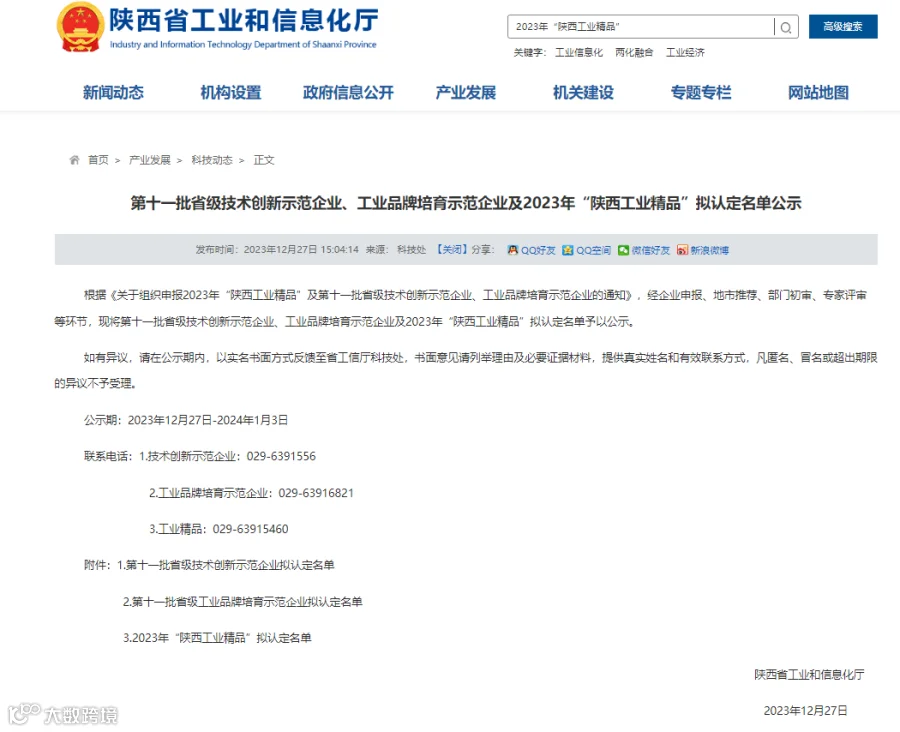Select keyword 工业信息化
The height and width of the screenshot is (732, 900).
pos(579,53)
